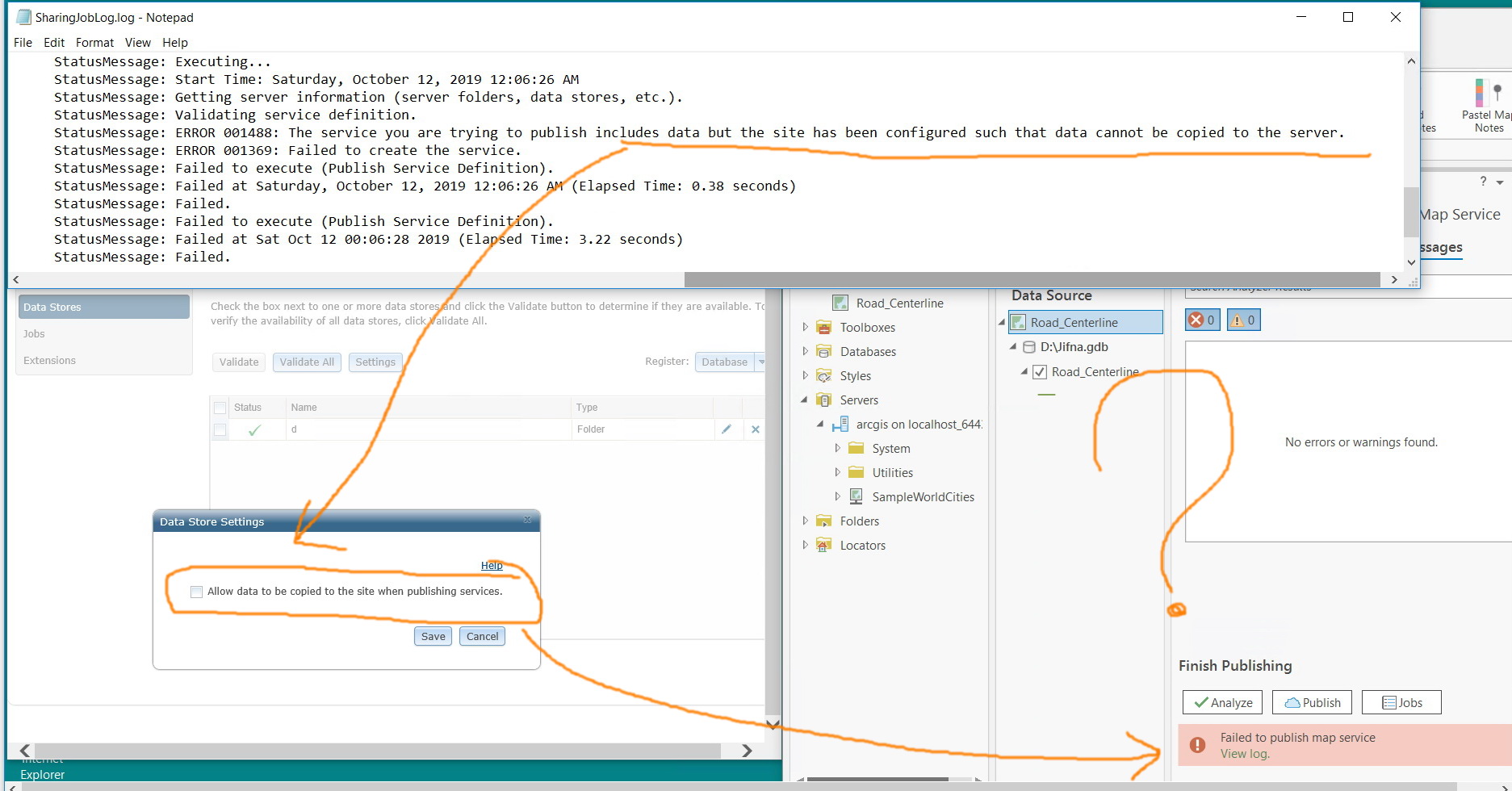1512x791 pixels.
Task: Click the question mark help icon in pane
Action: coord(1483,182)
